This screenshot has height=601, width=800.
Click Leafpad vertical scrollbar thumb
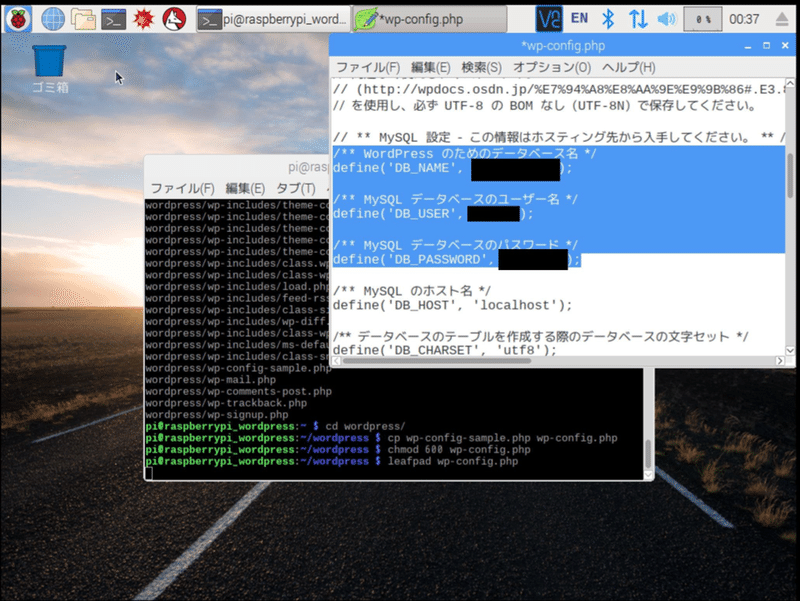790,175
